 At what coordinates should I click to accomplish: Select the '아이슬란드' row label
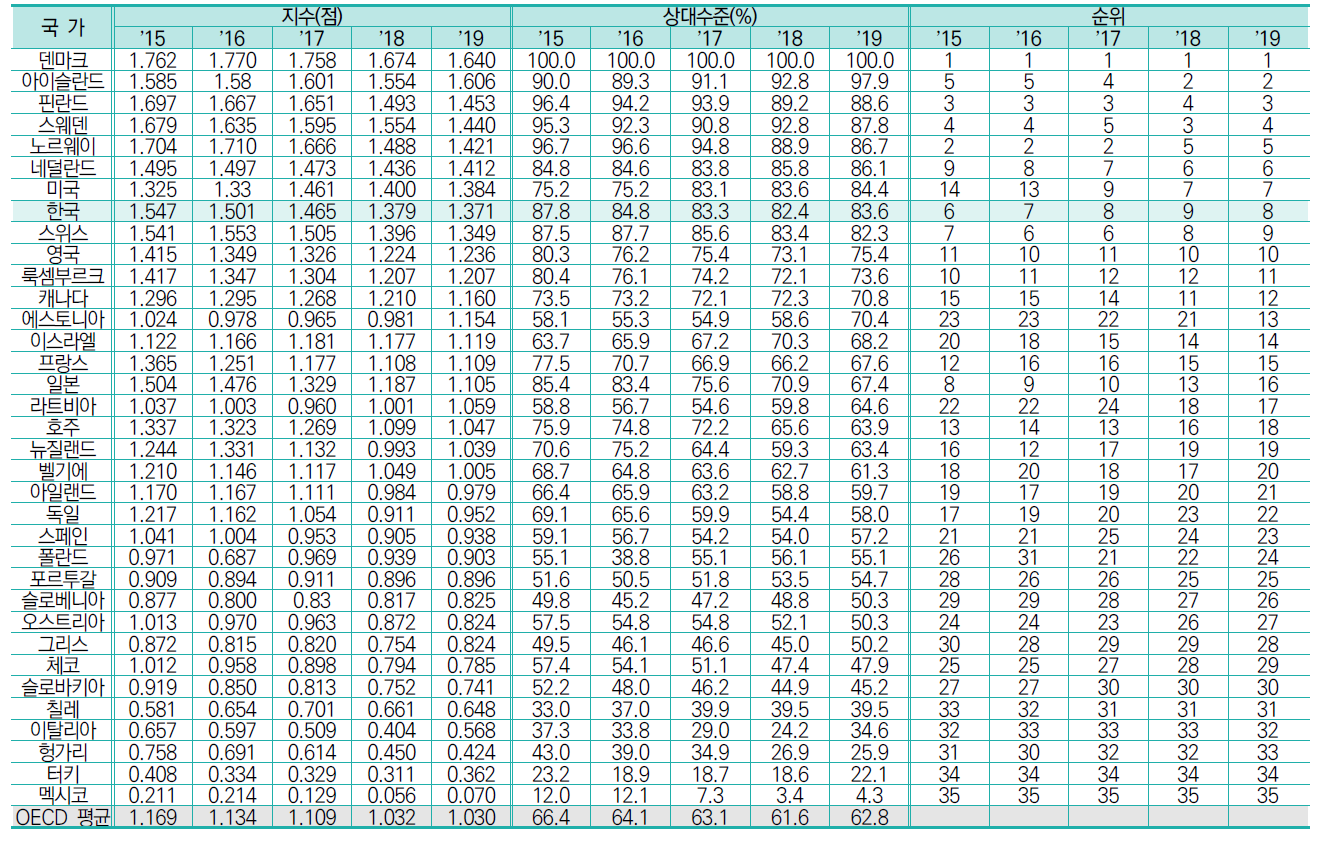pos(63,81)
